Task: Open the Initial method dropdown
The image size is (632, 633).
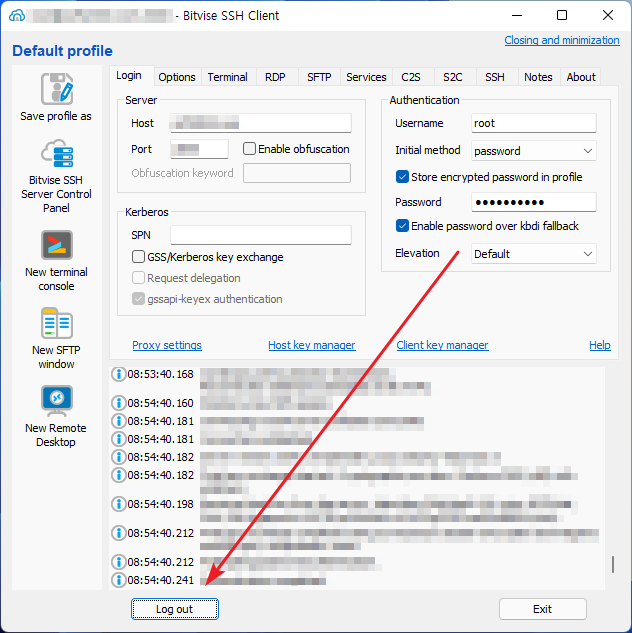Action: click(x=534, y=151)
